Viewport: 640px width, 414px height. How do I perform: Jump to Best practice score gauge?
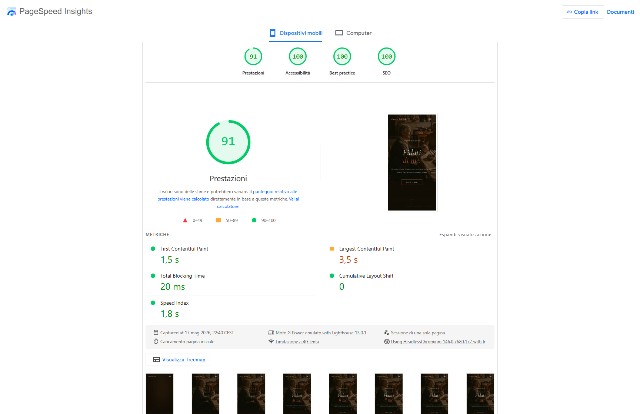342,56
